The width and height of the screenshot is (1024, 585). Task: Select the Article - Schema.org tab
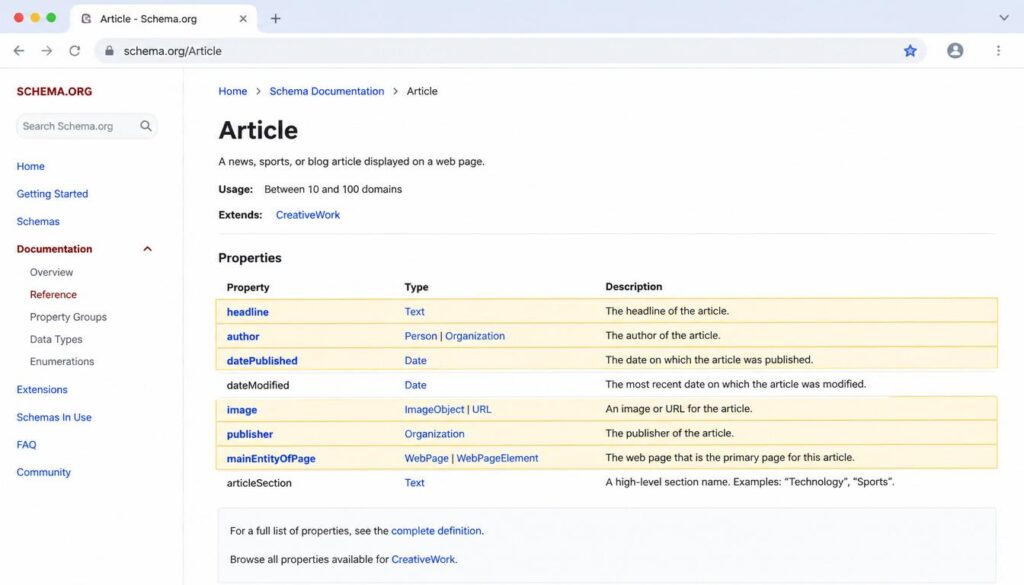coord(163,19)
